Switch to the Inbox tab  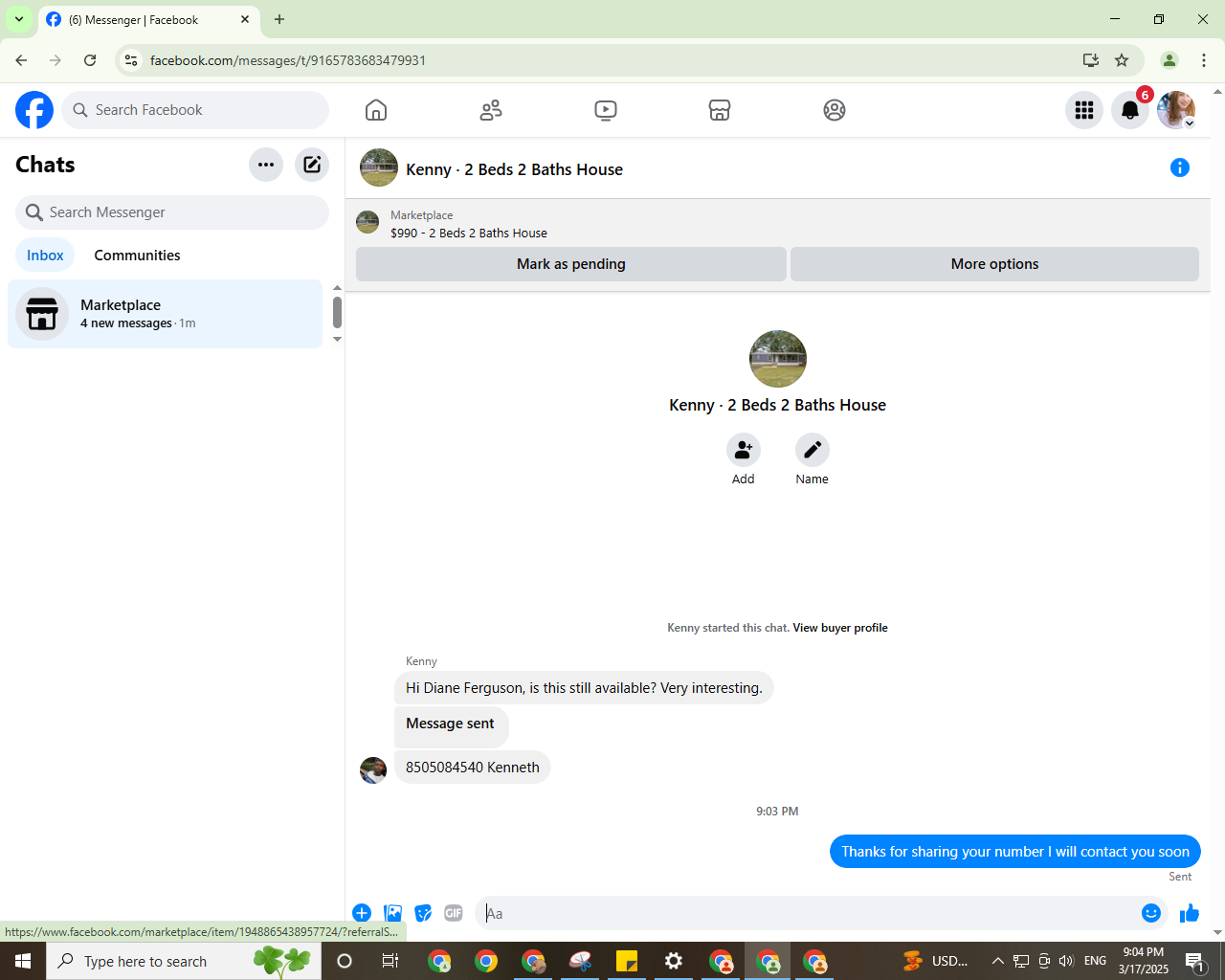[x=45, y=256]
